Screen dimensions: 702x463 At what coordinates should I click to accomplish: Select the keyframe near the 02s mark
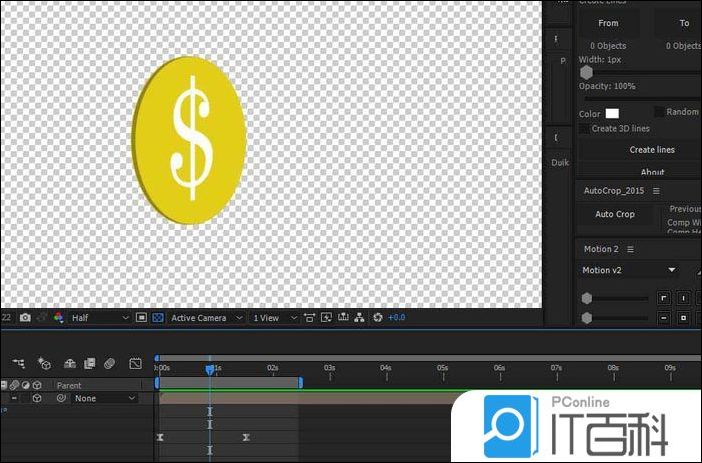[x=246, y=437]
